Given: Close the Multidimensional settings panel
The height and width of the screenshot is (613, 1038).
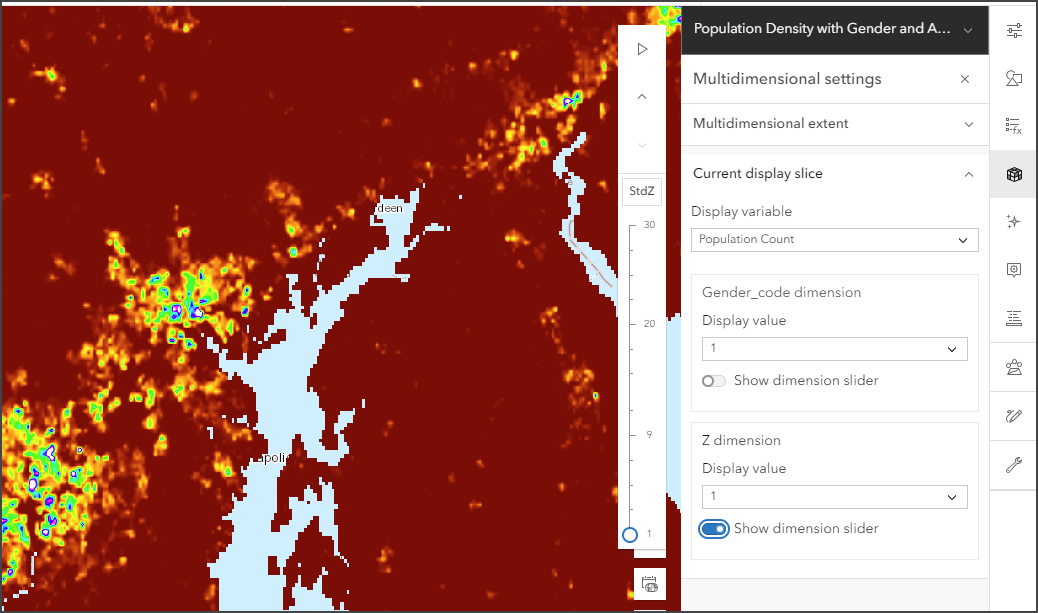Looking at the screenshot, I should pos(965,79).
